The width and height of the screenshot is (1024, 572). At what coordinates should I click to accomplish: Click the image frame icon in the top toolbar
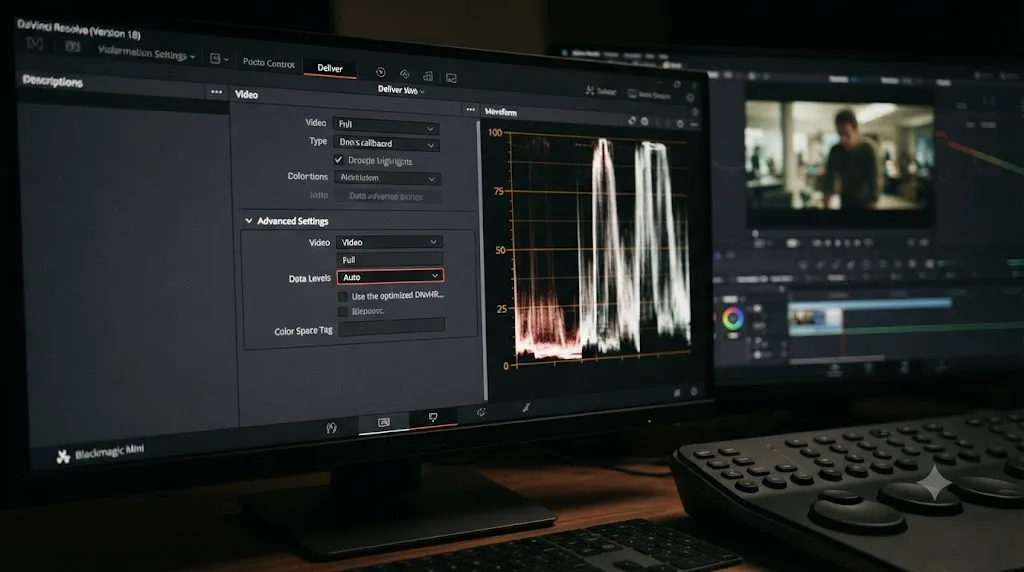451,78
